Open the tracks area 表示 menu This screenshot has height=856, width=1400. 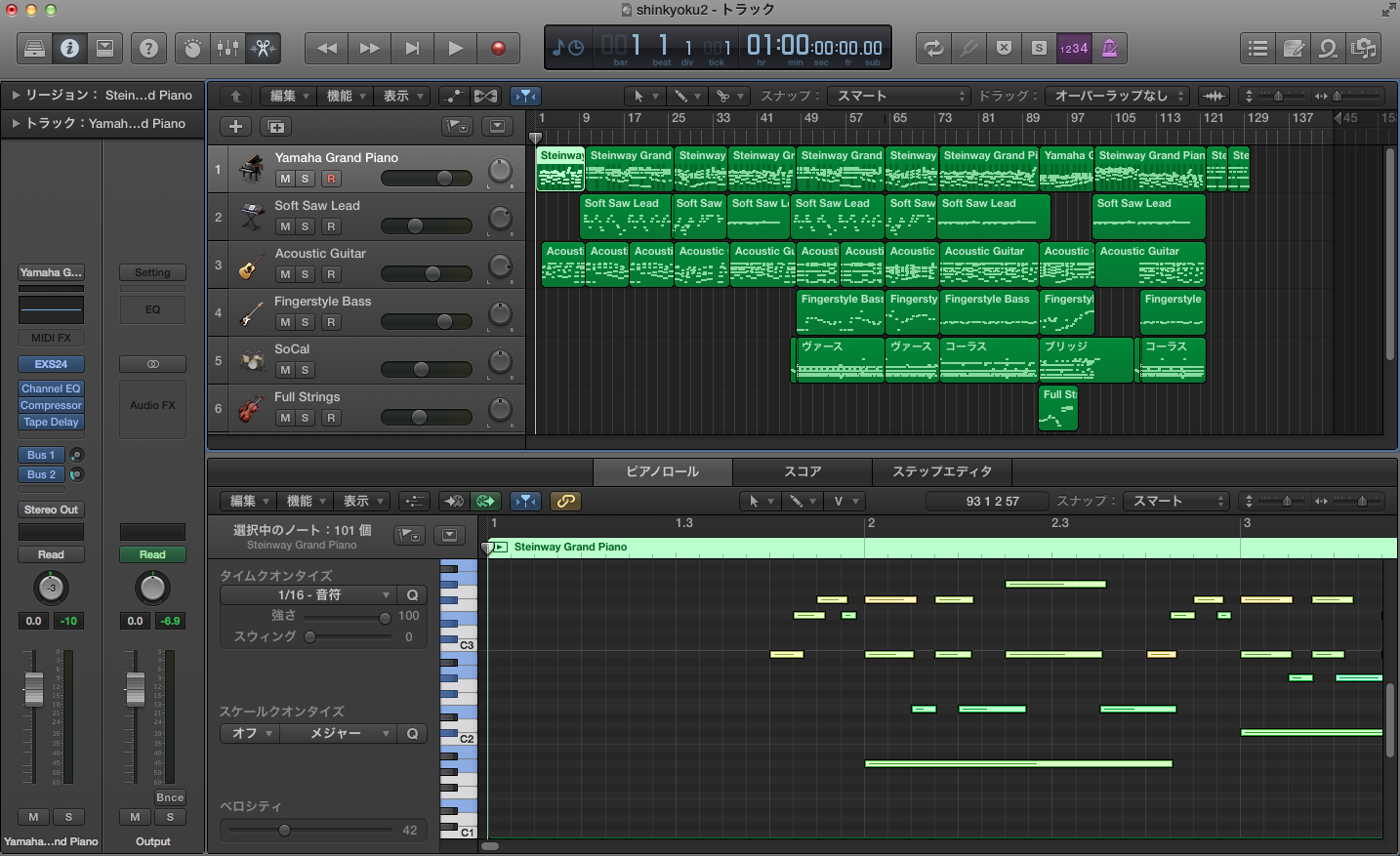pos(403,96)
